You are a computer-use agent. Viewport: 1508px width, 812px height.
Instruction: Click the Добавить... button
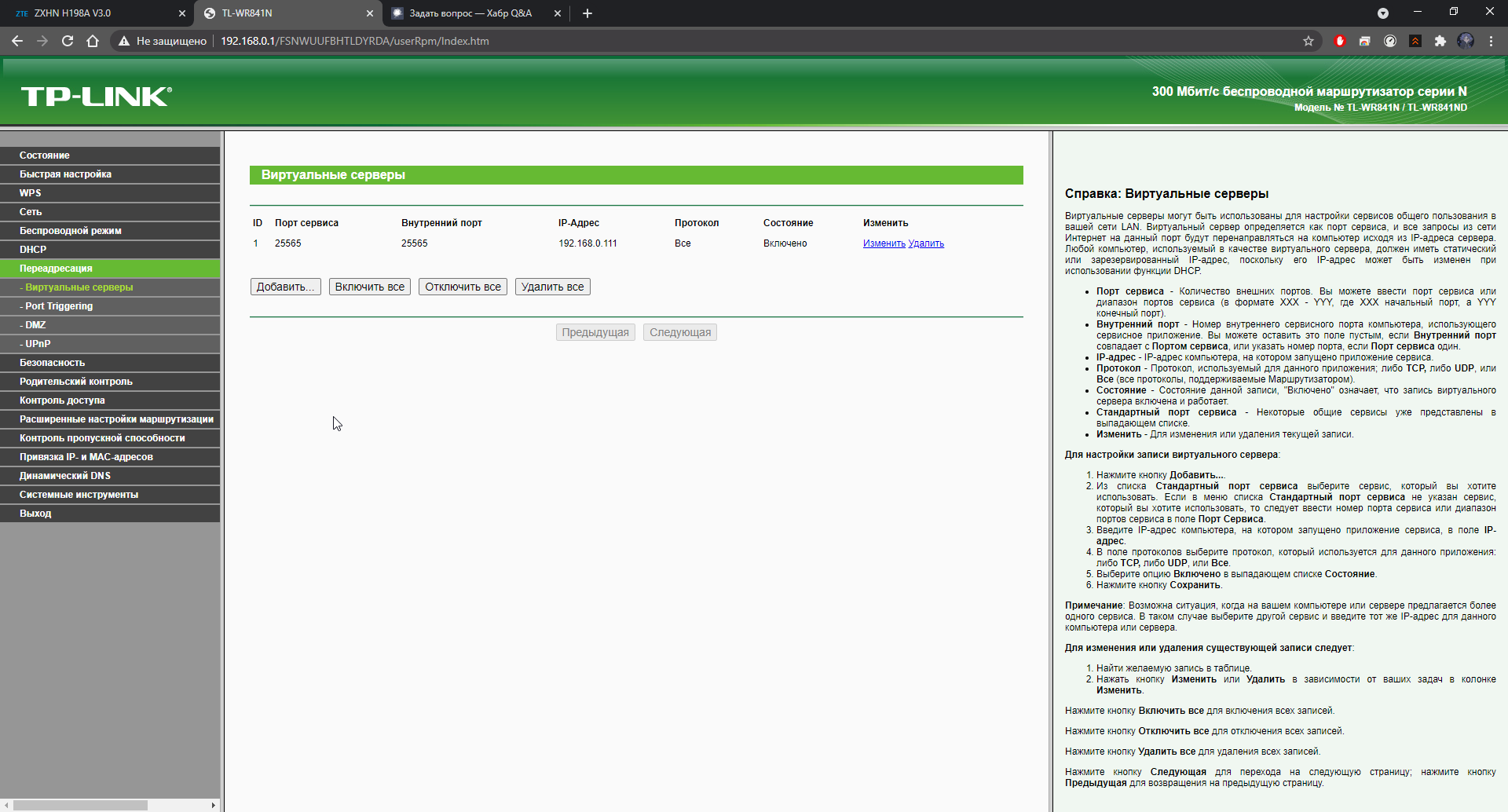(286, 287)
